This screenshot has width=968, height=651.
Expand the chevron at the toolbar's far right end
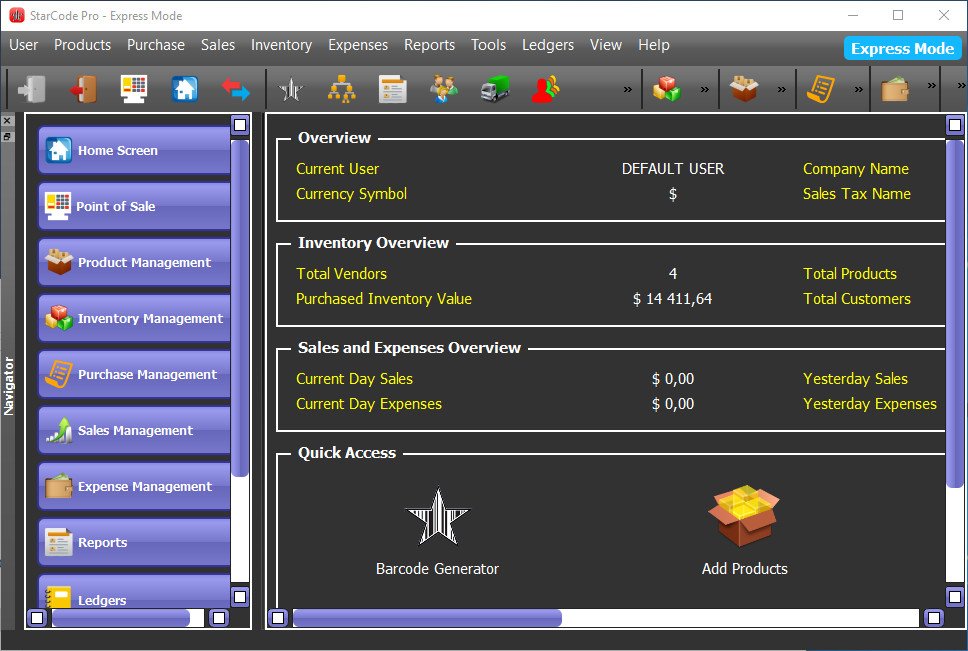(x=961, y=86)
